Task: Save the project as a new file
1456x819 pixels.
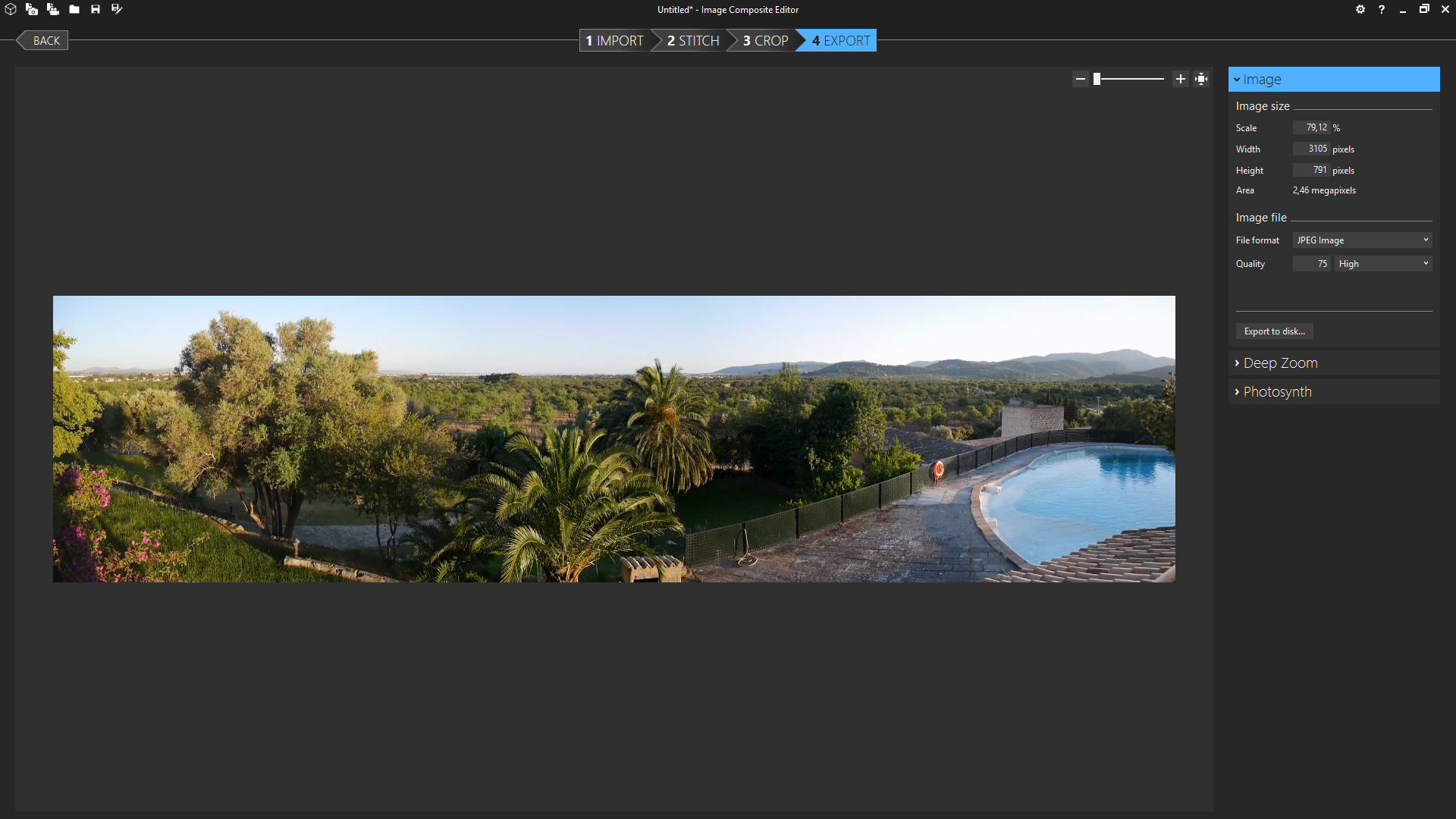Action: tap(116, 9)
